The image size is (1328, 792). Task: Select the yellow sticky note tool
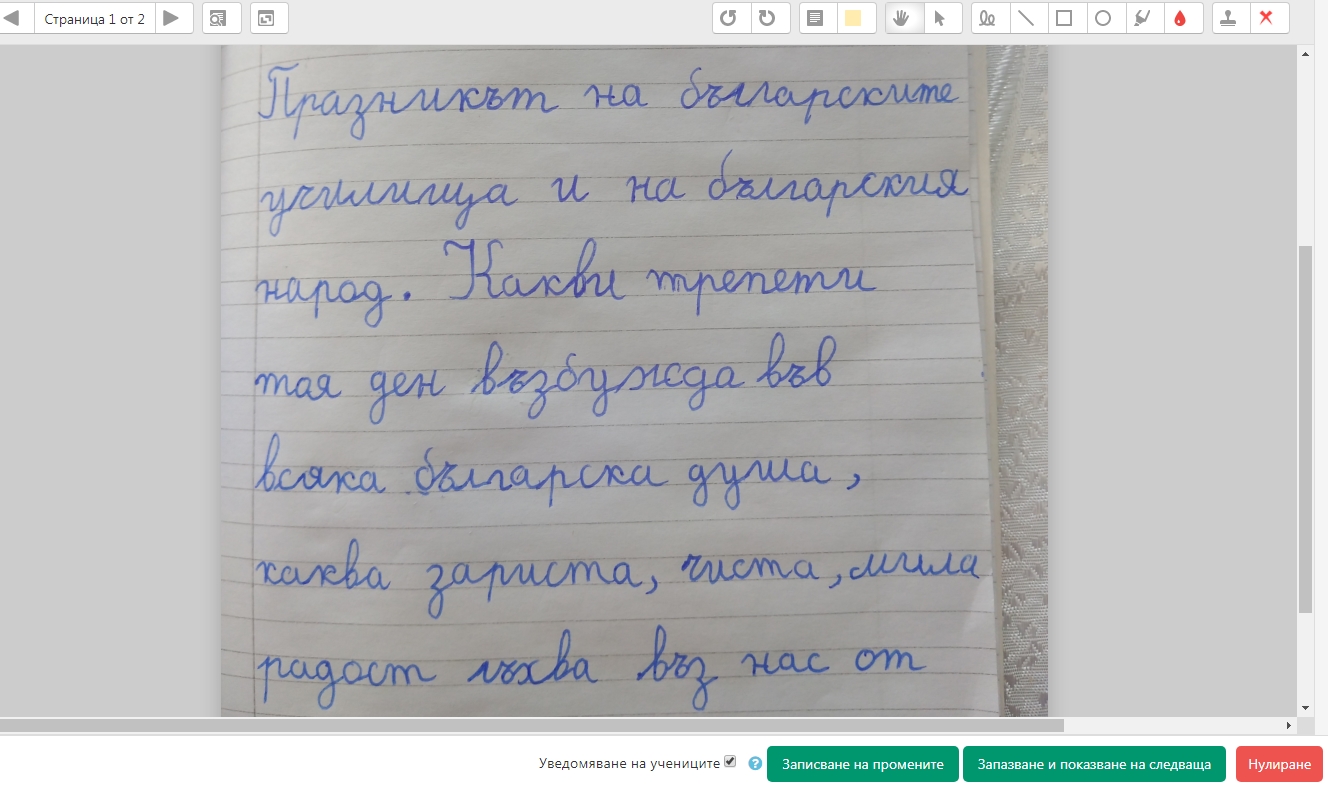[854, 18]
